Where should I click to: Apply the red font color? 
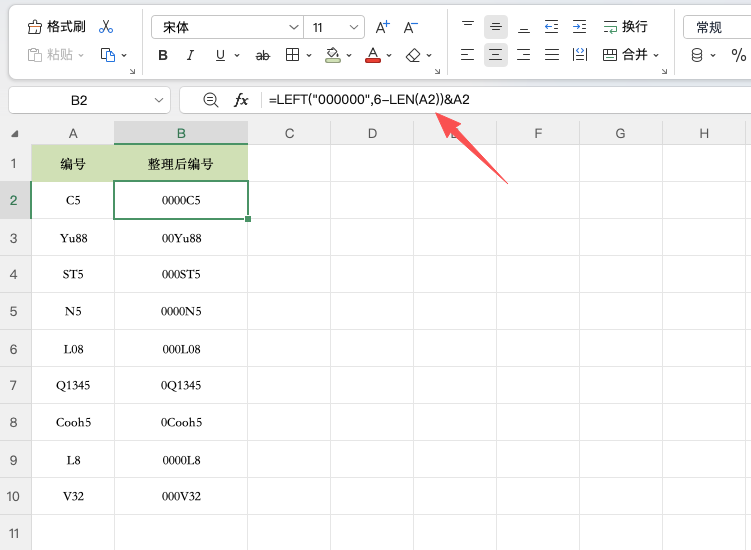coord(373,55)
